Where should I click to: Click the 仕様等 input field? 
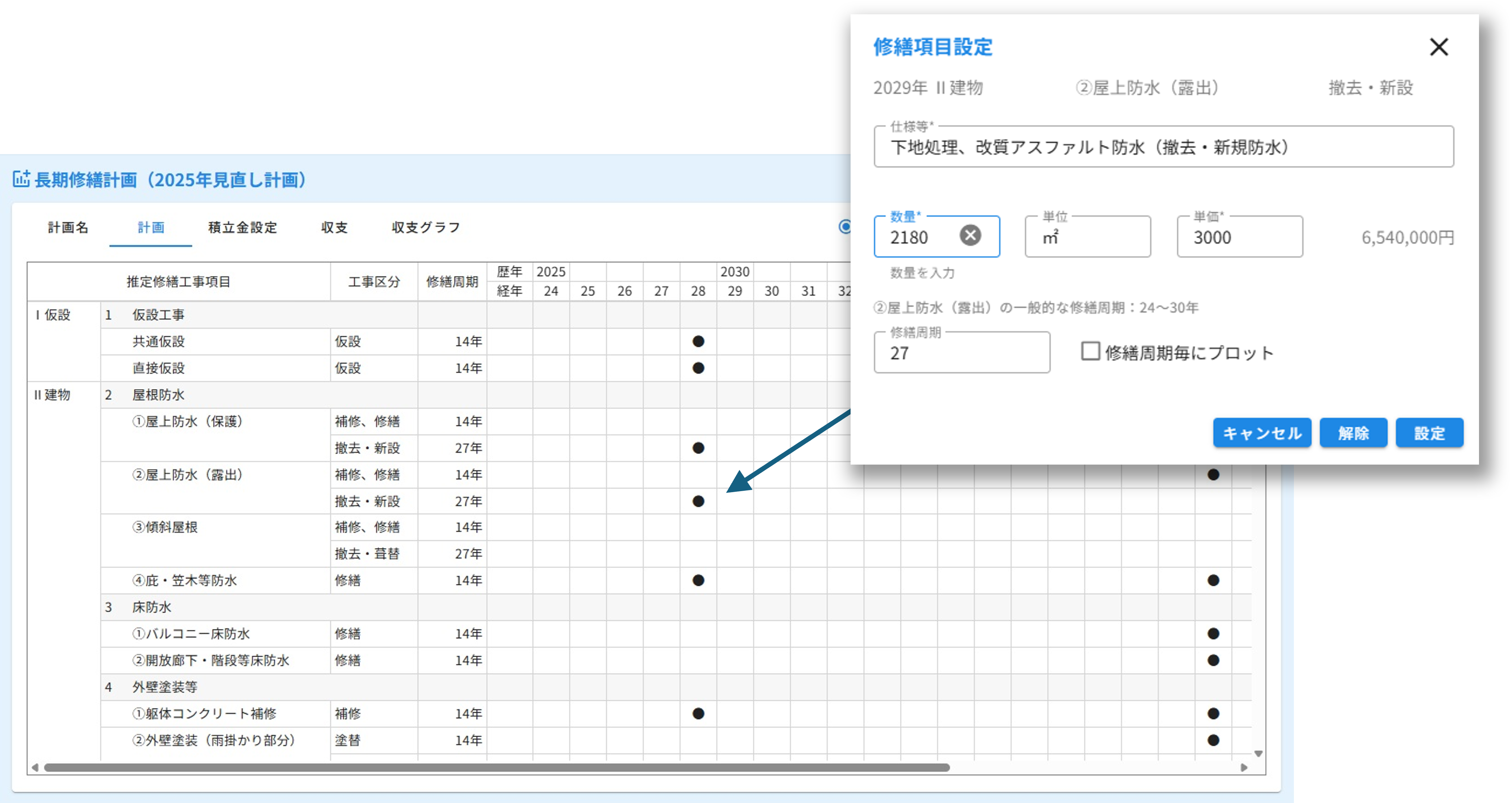click(1163, 147)
